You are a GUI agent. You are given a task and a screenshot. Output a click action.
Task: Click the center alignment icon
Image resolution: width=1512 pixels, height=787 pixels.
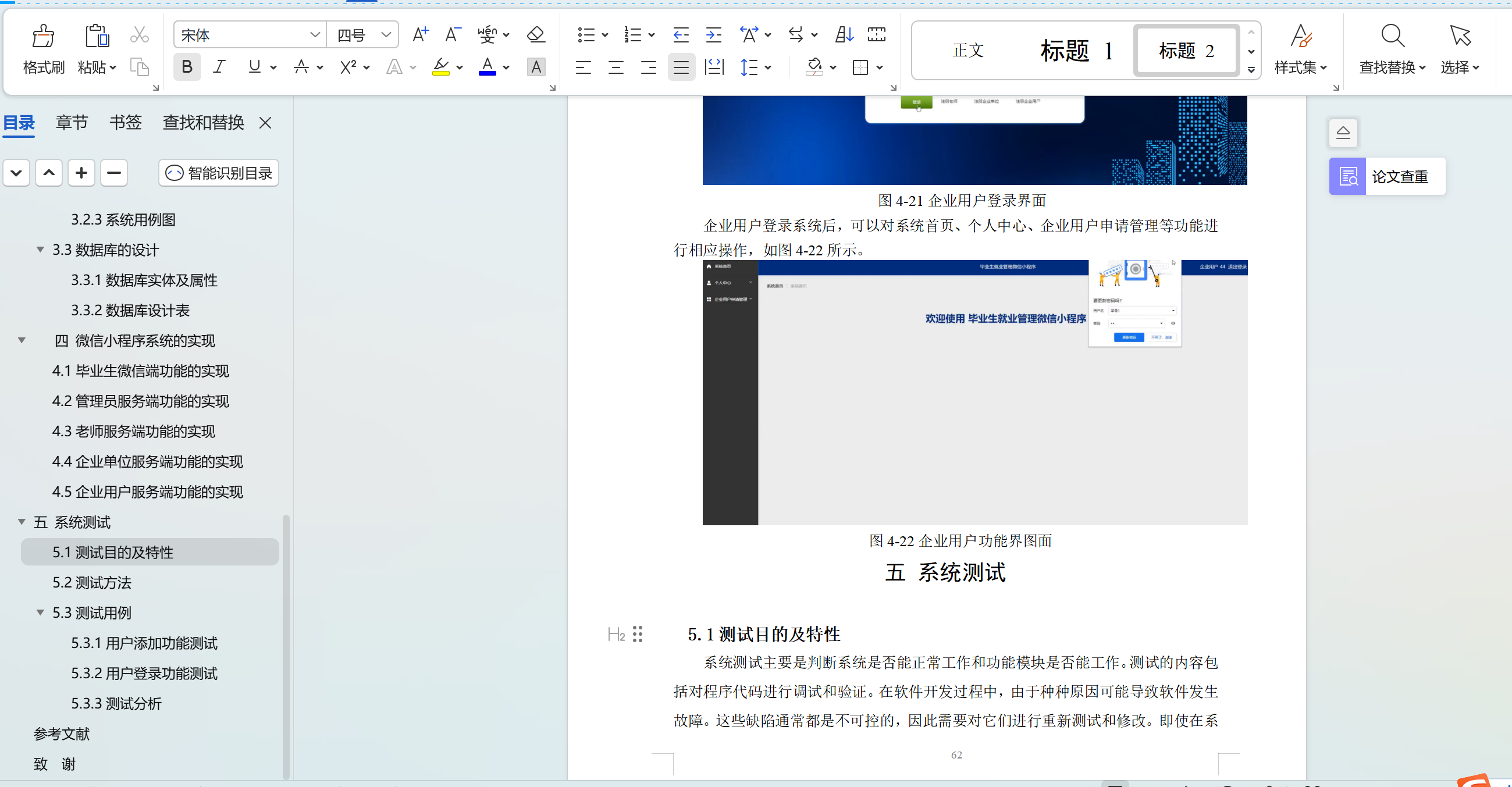[616, 67]
